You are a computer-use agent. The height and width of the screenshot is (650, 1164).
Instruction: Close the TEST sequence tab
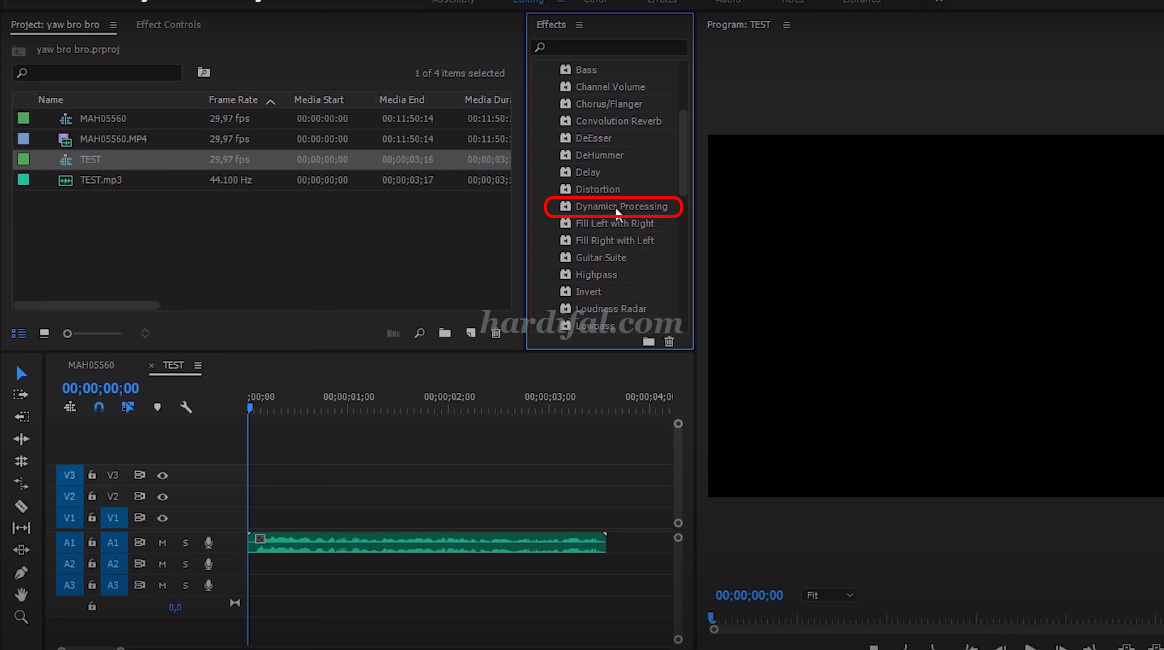(x=151, y=365)
